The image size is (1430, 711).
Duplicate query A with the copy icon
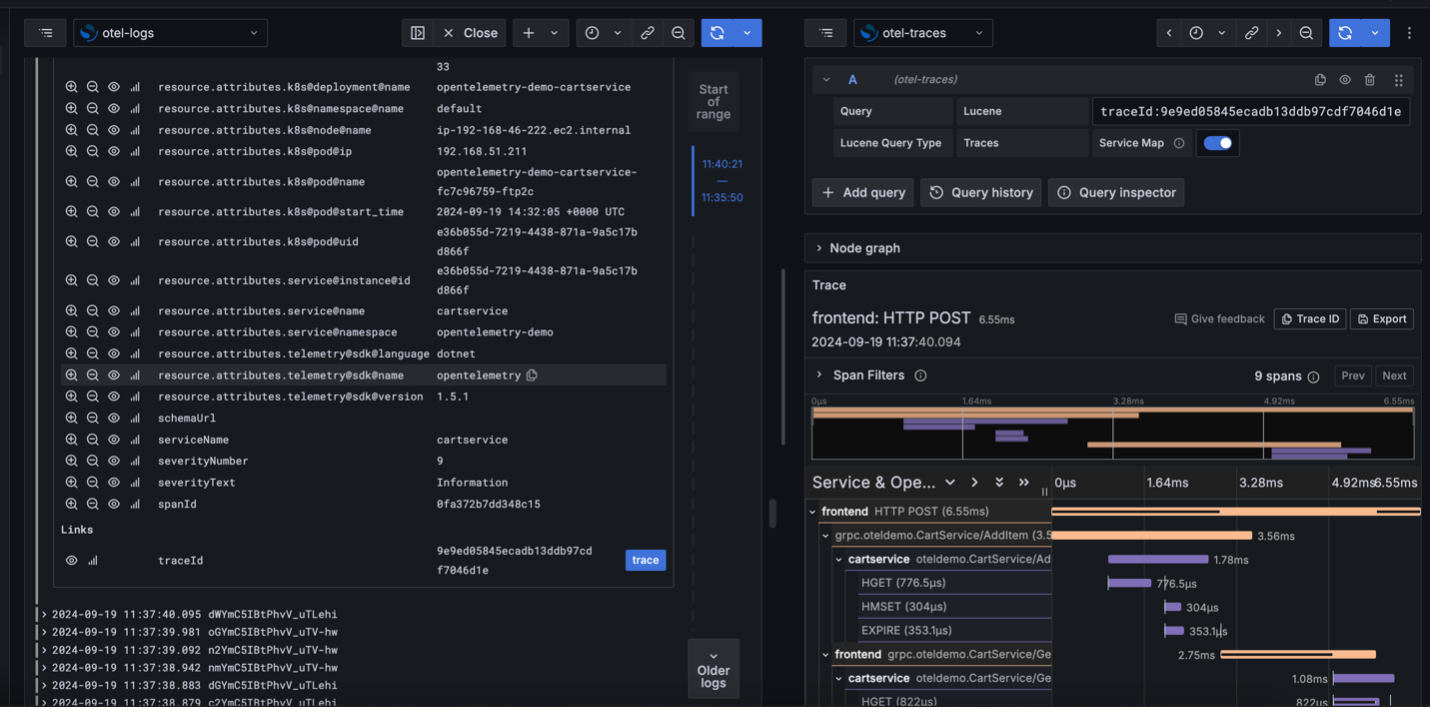tap(1320, 80)
